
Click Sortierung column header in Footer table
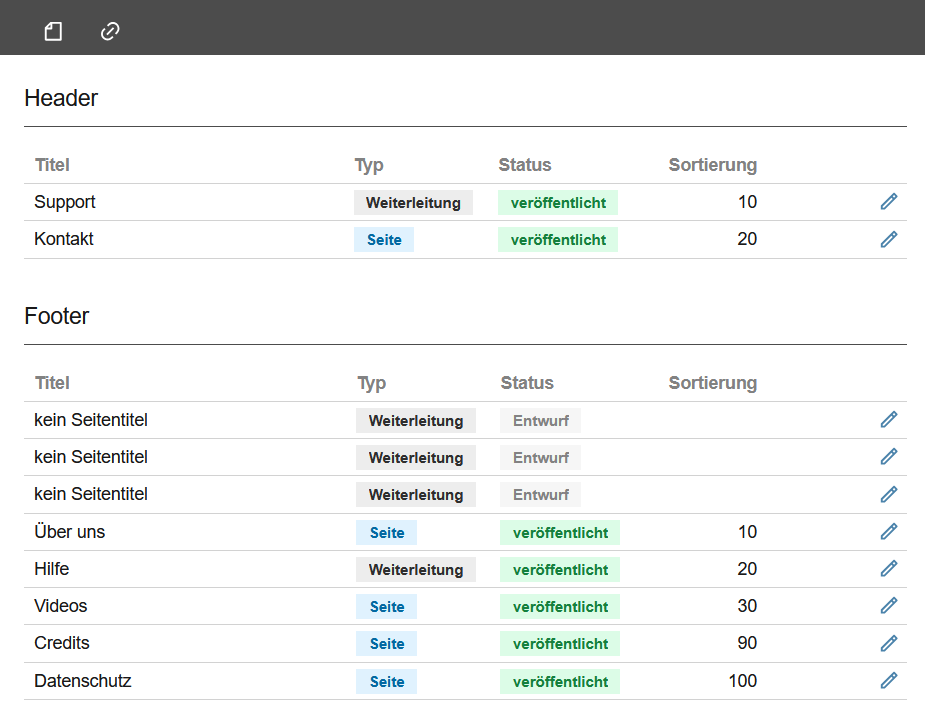712,383
